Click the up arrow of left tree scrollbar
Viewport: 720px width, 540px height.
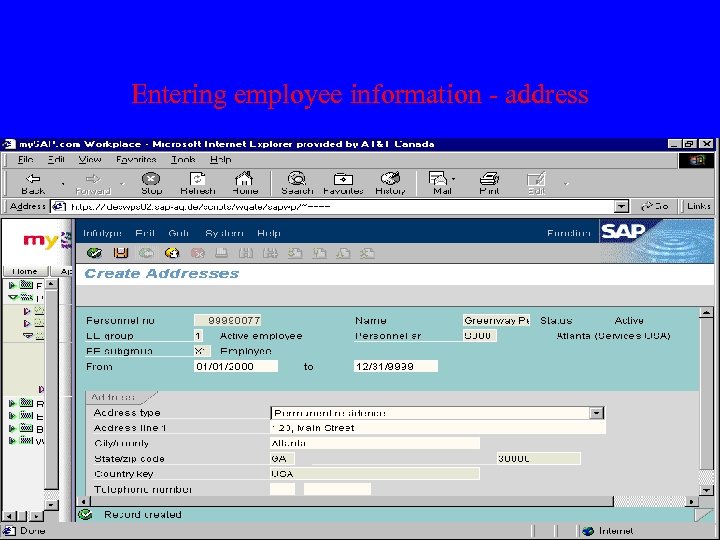51,284
